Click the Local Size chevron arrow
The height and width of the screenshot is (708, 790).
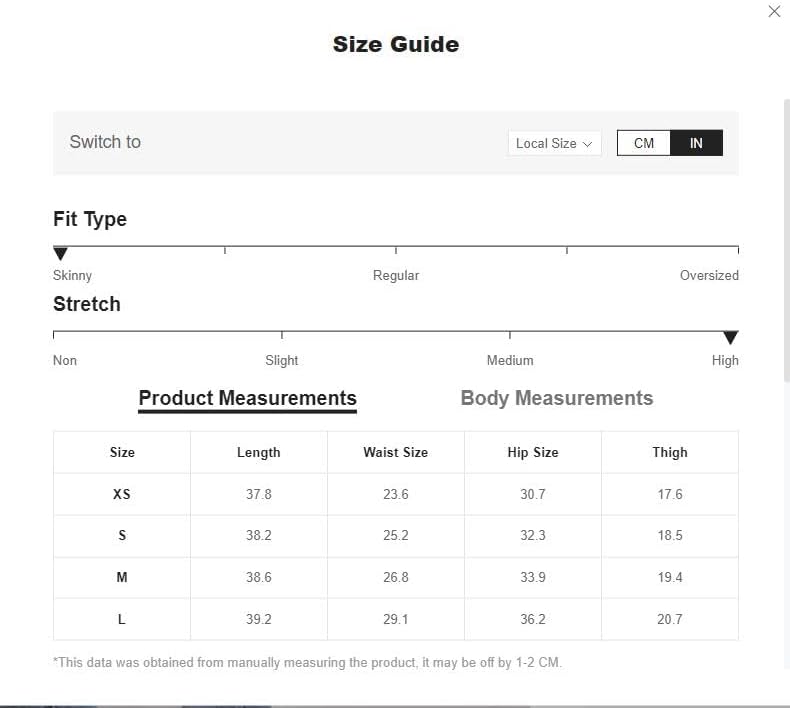point(587,144)
